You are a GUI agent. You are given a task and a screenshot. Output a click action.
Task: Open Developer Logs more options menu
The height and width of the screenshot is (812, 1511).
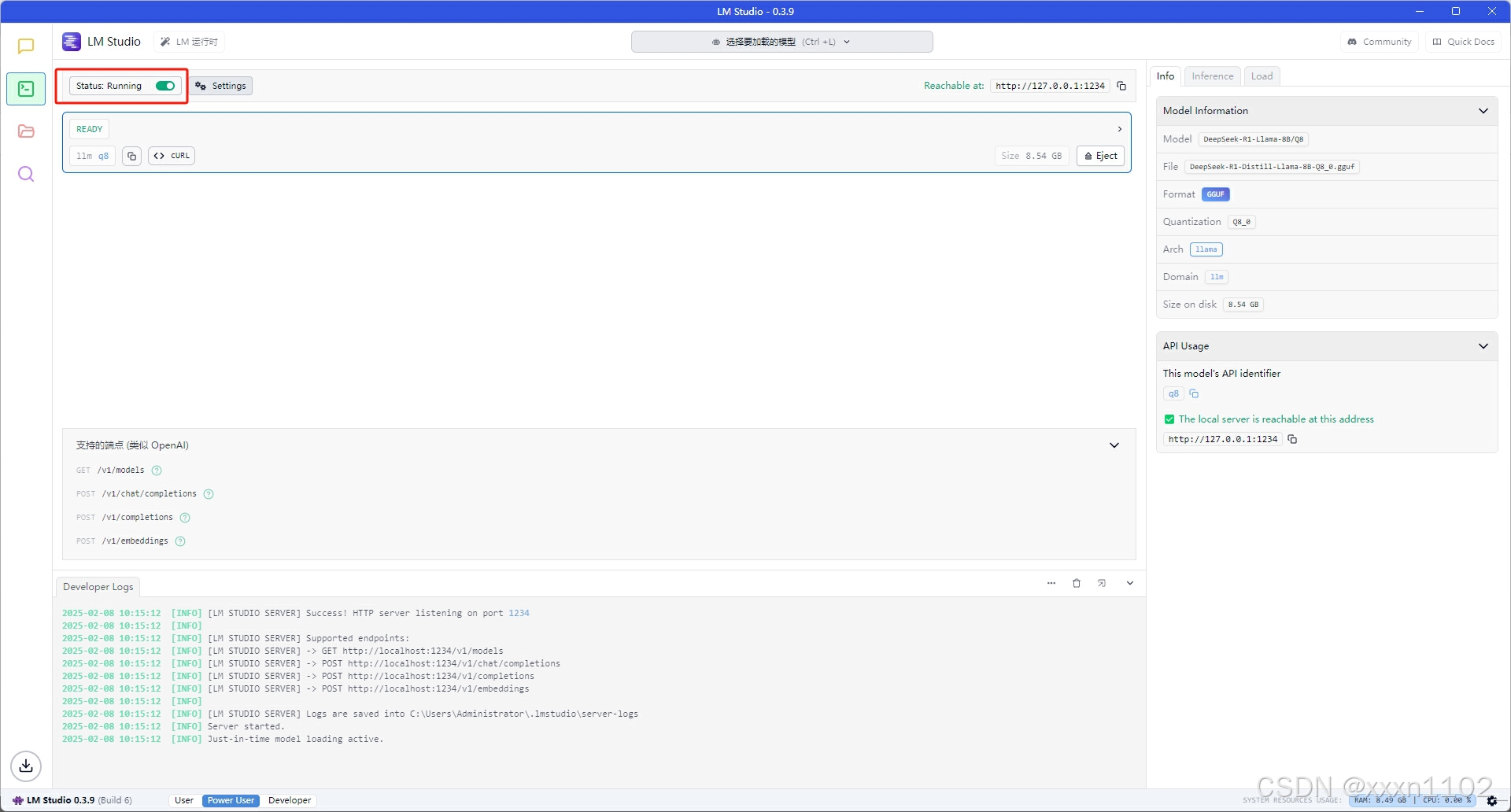point(1051,583)
